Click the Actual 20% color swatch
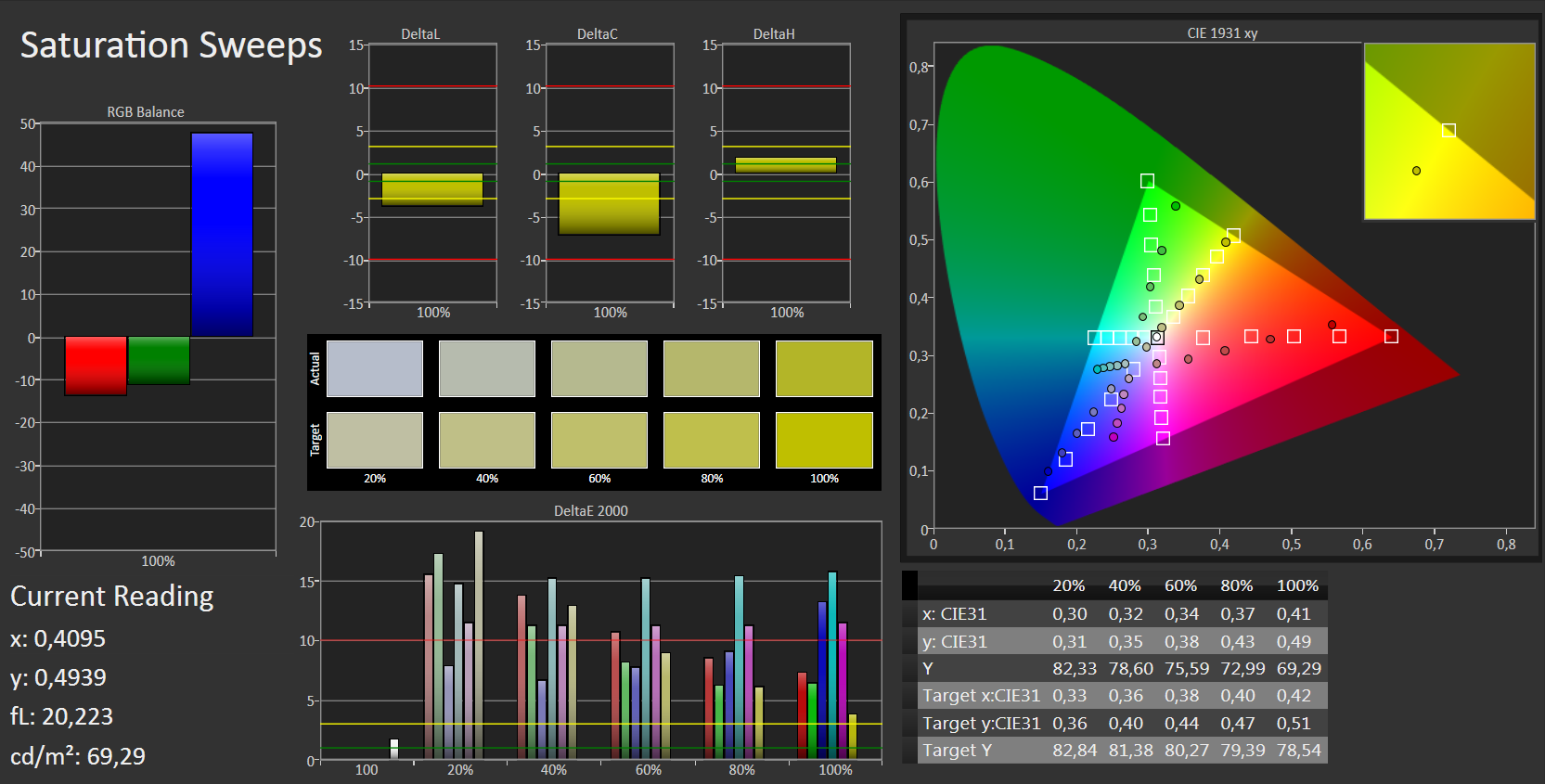 375,368
